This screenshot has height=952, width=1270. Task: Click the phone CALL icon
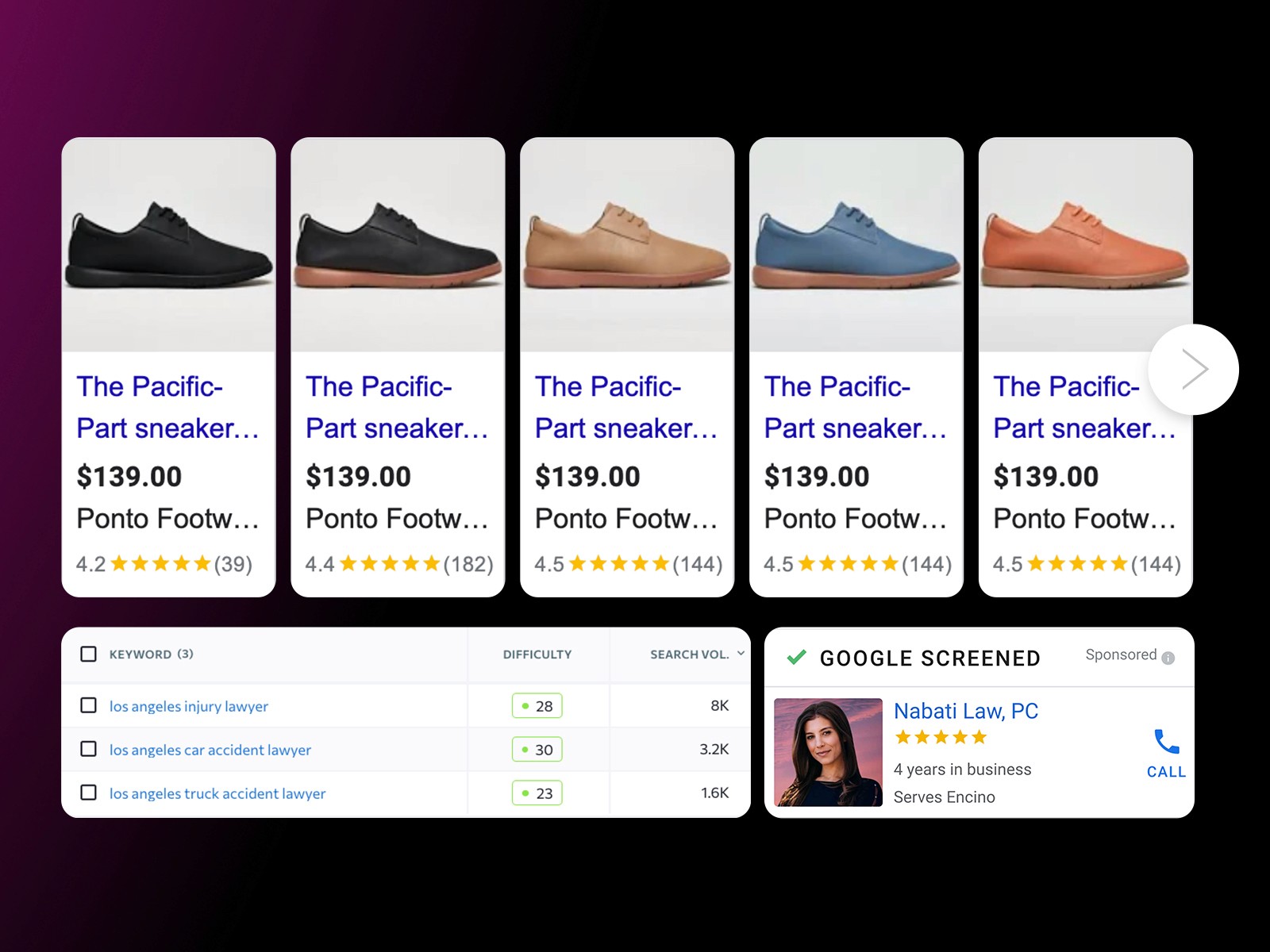(1166, 742)
